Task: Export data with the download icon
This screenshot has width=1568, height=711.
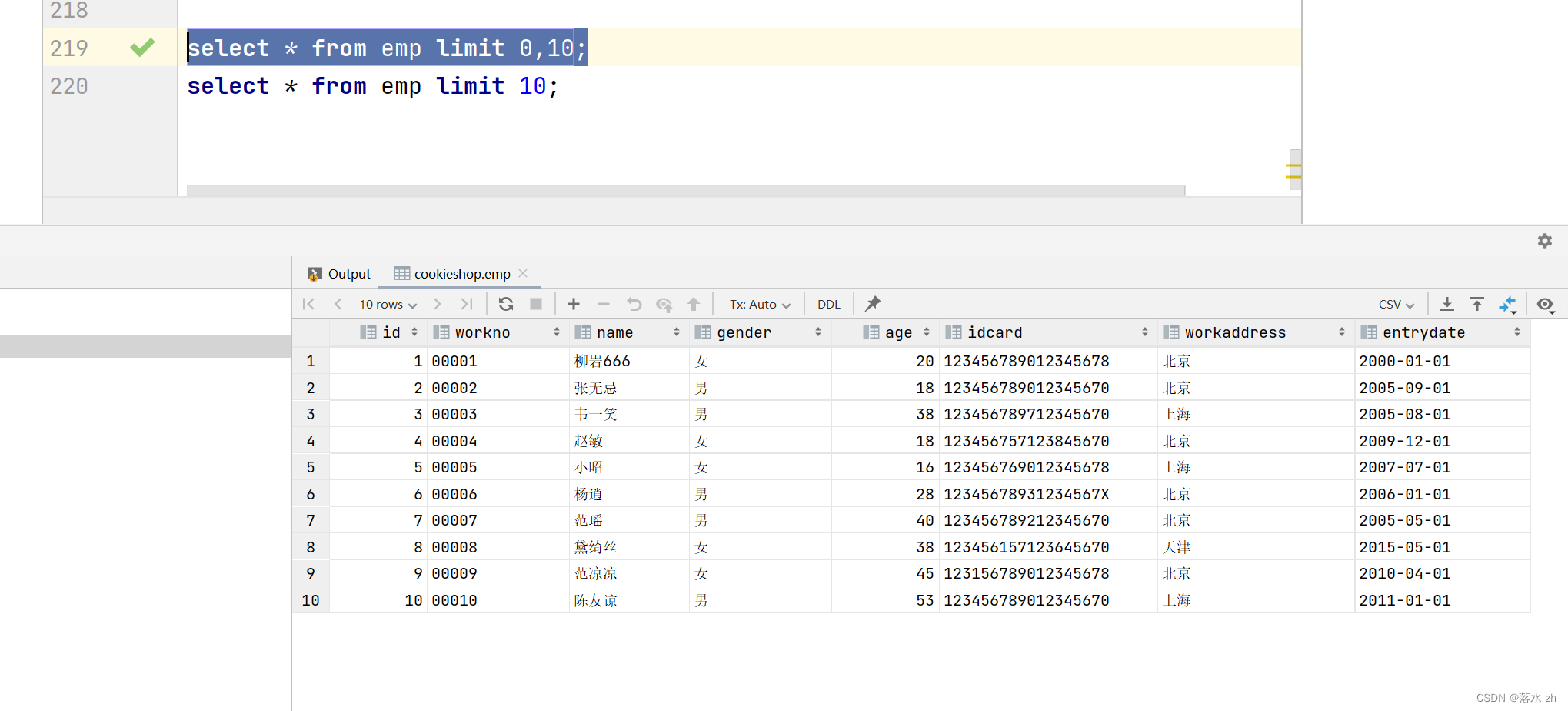Action: tap(1446, 304)
